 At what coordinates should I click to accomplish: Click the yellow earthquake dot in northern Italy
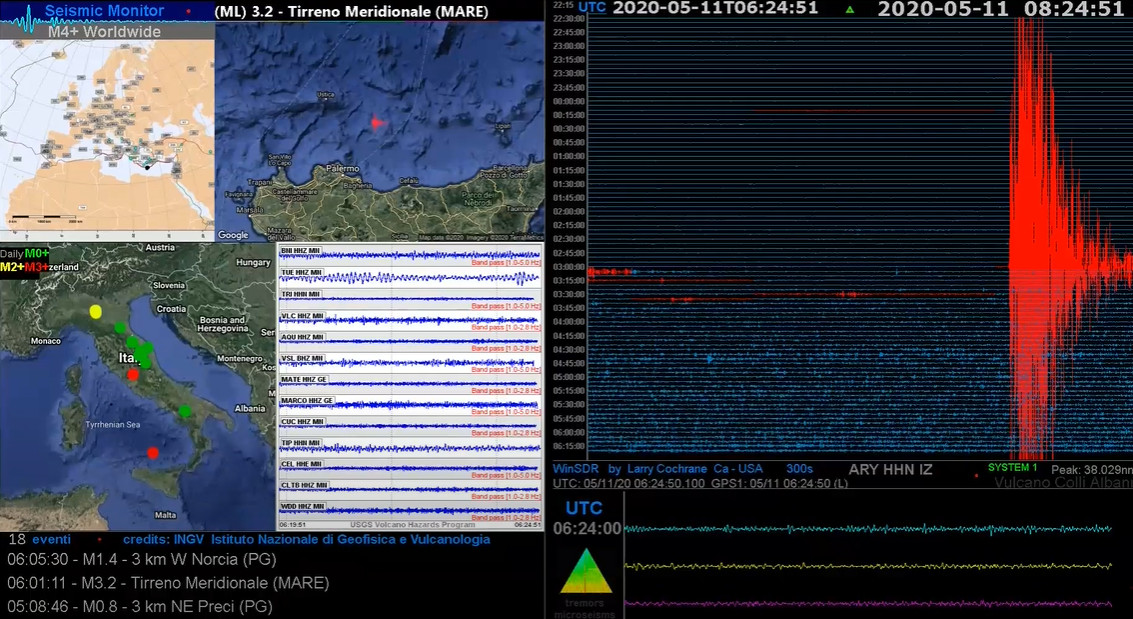coord(96,312)
